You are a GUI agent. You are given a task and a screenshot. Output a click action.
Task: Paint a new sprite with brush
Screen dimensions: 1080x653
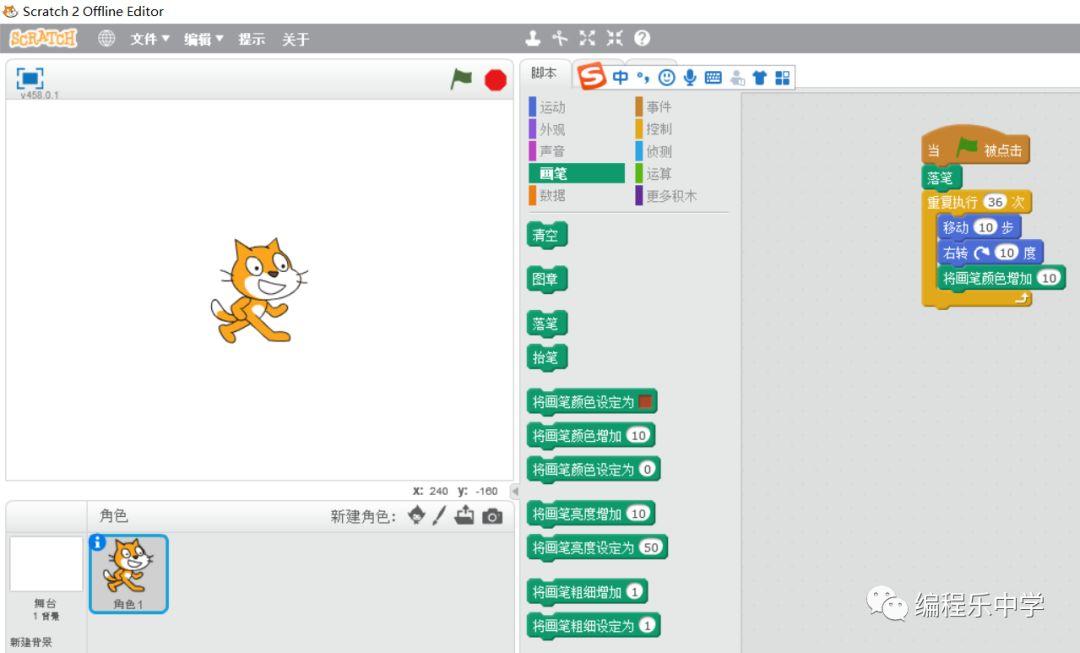(x=439, y=515)
